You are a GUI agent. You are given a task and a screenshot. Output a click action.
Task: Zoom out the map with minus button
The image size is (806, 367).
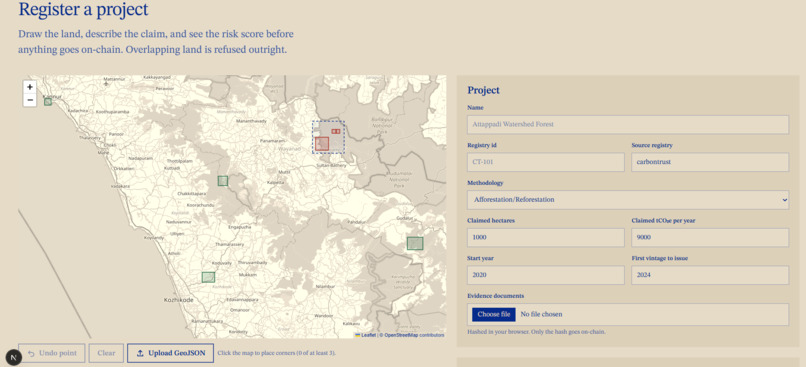30,100
